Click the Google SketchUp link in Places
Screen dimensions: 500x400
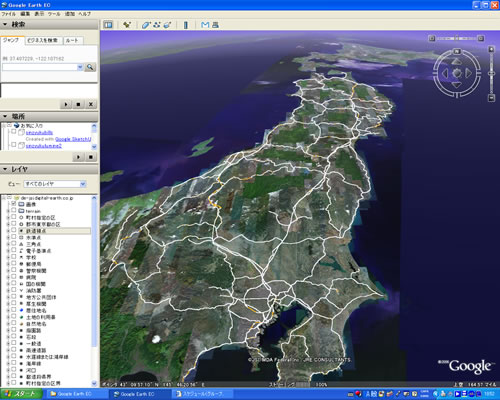73,139
